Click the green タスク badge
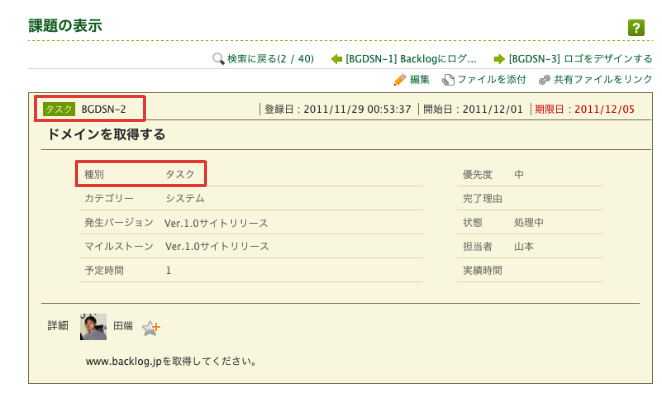662x407 pixels. [59, 109]
